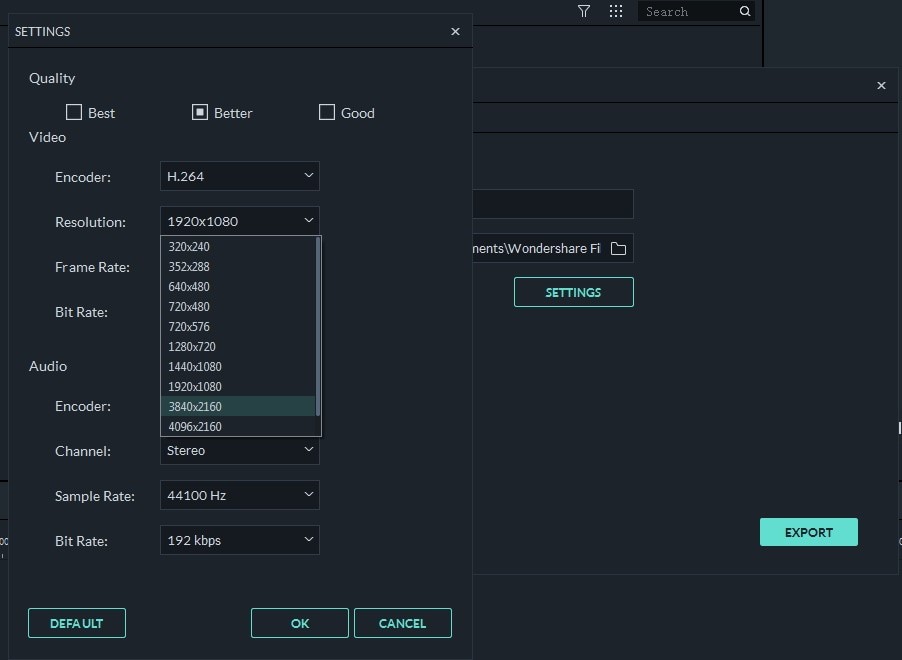Viewport: 902px width, 660px height.
Task: Click the CANCEL button
Action: [403, 623]
